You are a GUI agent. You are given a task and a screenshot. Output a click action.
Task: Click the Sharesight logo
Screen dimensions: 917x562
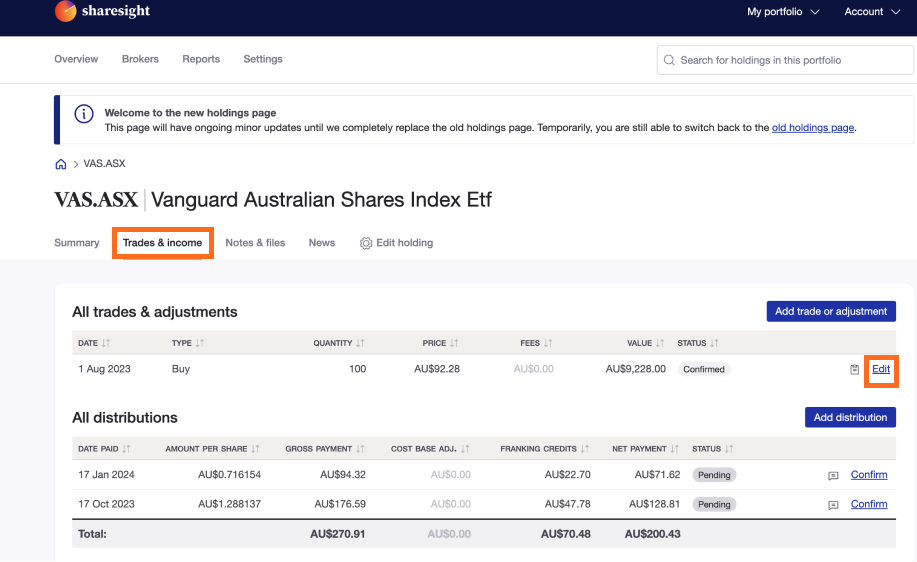tap(102, 11)
